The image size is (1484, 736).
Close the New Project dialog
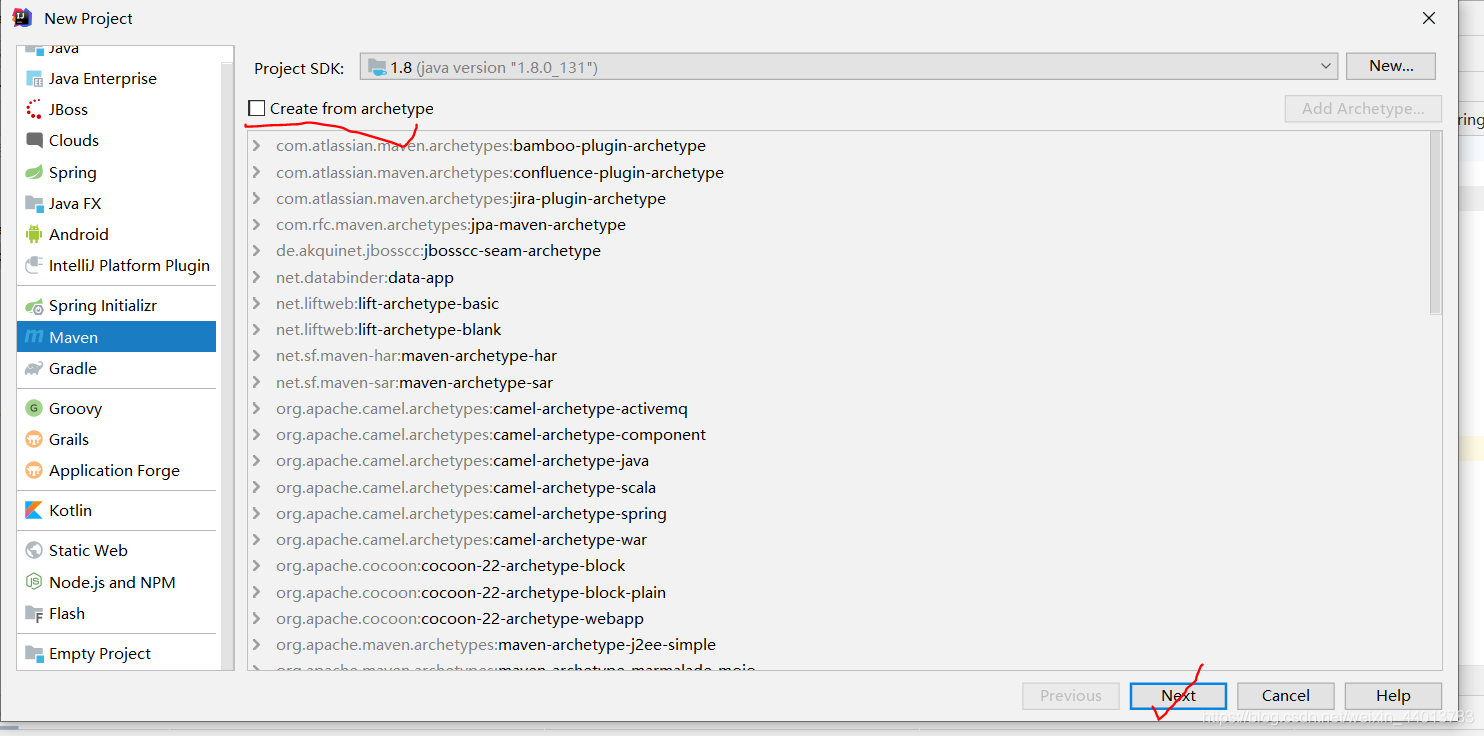click(x=1430, y=18)
